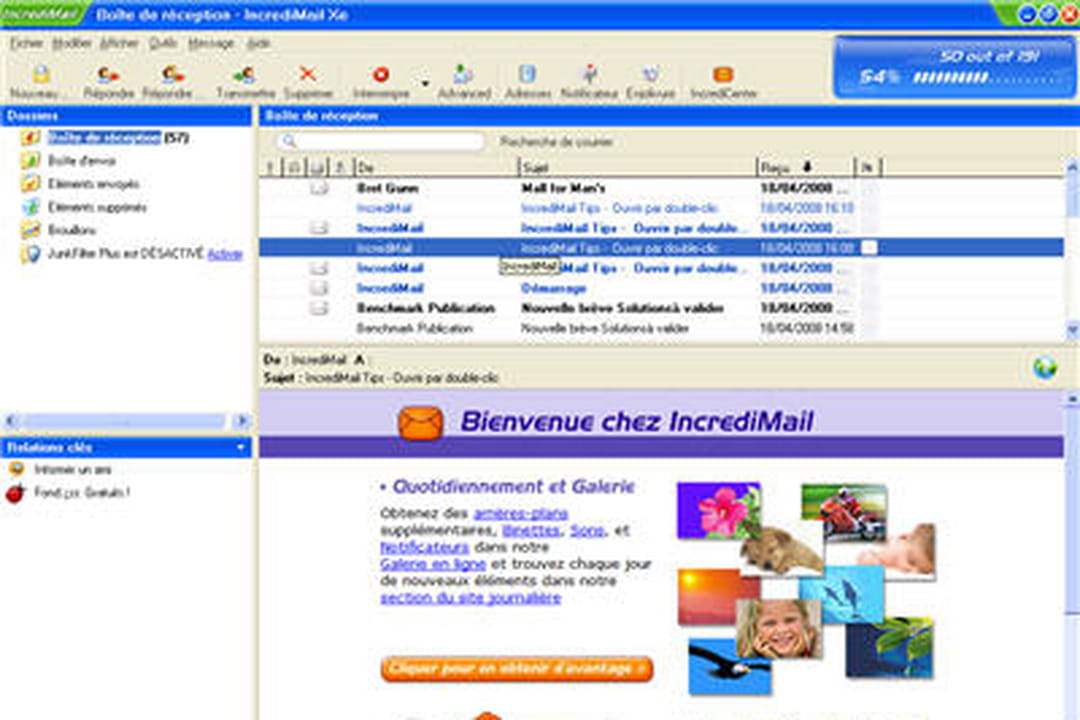Follow the arrière-plans link
The width and height of the screenshot is (1080, 720).
click(521, 513)
